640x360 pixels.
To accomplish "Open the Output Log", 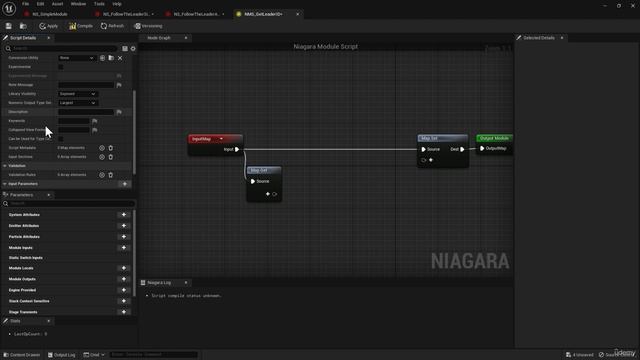I will (62, 355).
